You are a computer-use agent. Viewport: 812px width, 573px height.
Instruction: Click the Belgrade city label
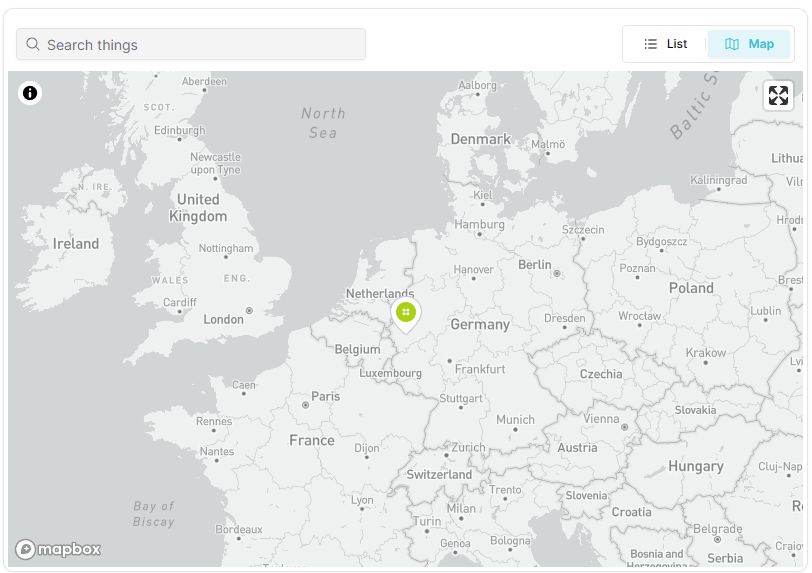click(x=717, y=529)
